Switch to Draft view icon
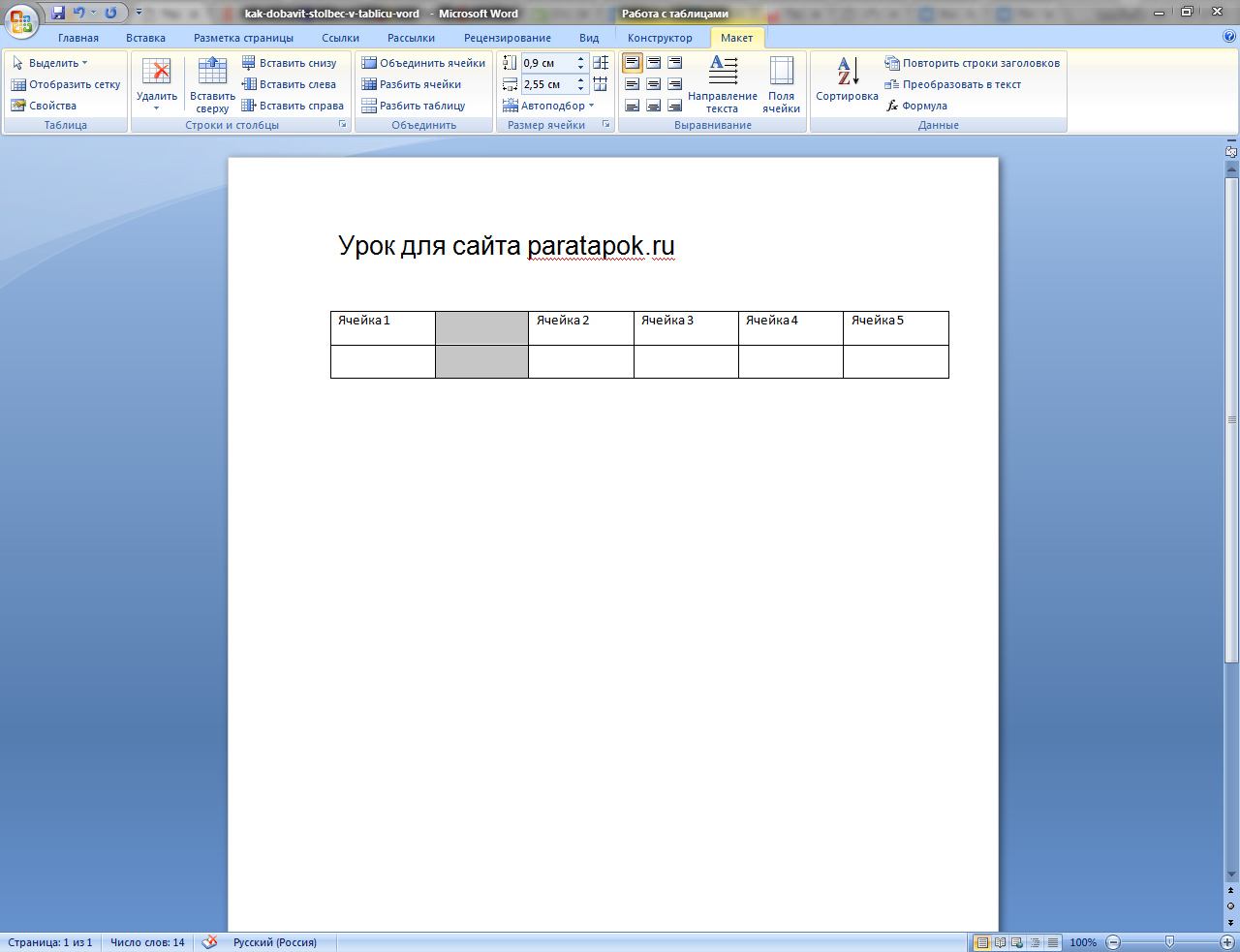Screen dimensions: 1240x952 pos(1052,942)
